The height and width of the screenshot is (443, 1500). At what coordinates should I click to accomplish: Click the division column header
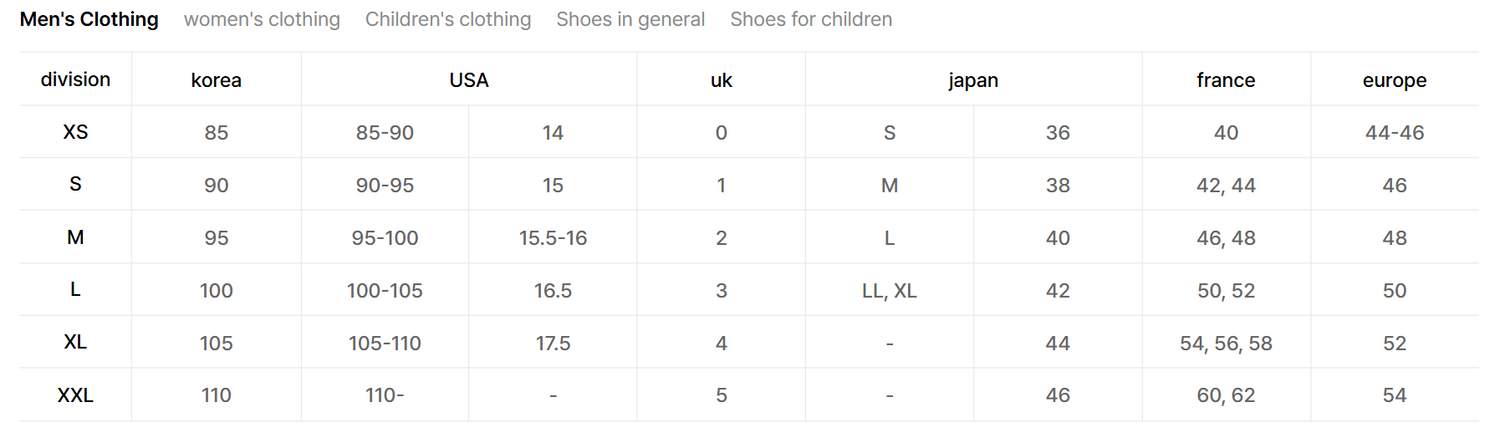[76, 79]
